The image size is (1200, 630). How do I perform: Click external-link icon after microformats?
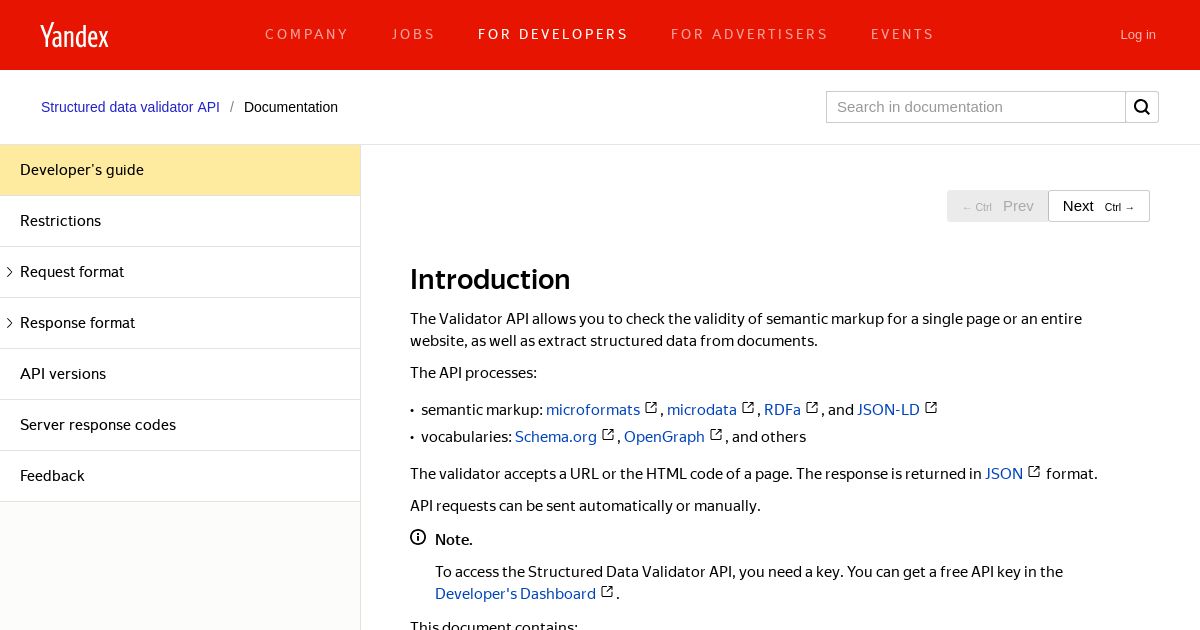651,408
